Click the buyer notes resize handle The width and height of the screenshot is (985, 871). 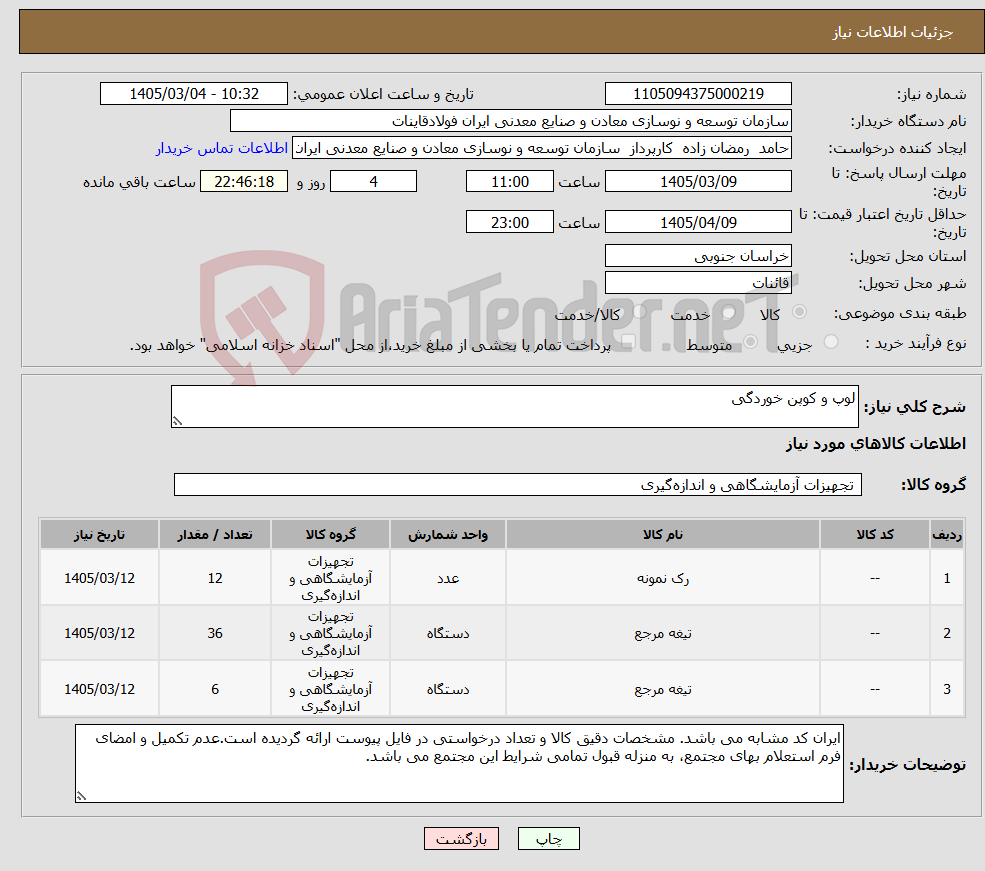click(x=81, y=796)
